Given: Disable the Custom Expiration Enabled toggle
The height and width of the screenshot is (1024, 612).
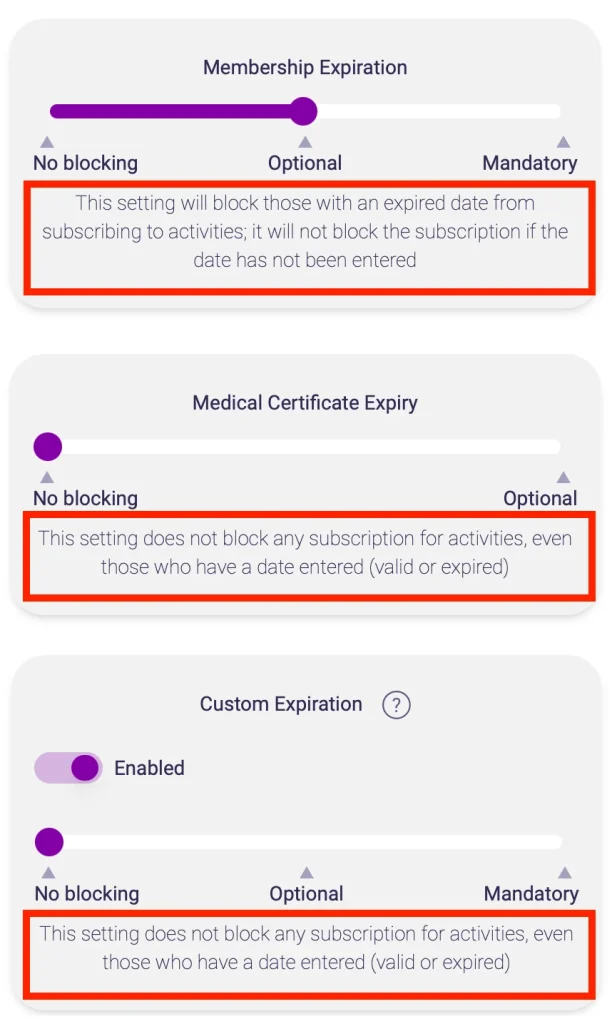Looking at the screenshot, I should click(69, 768).
